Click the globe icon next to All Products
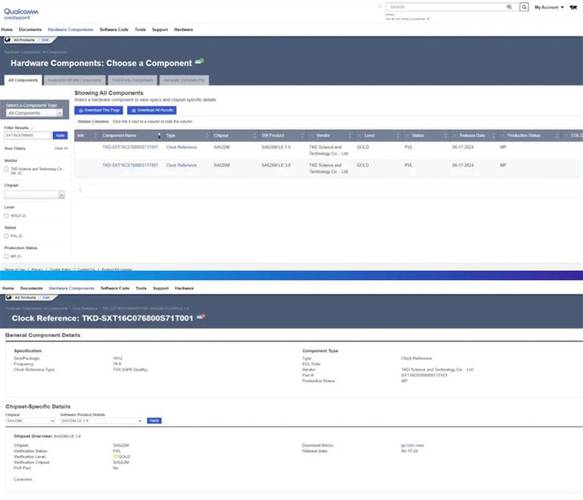The height and width of the screenshot is (500, 583). 7,39
